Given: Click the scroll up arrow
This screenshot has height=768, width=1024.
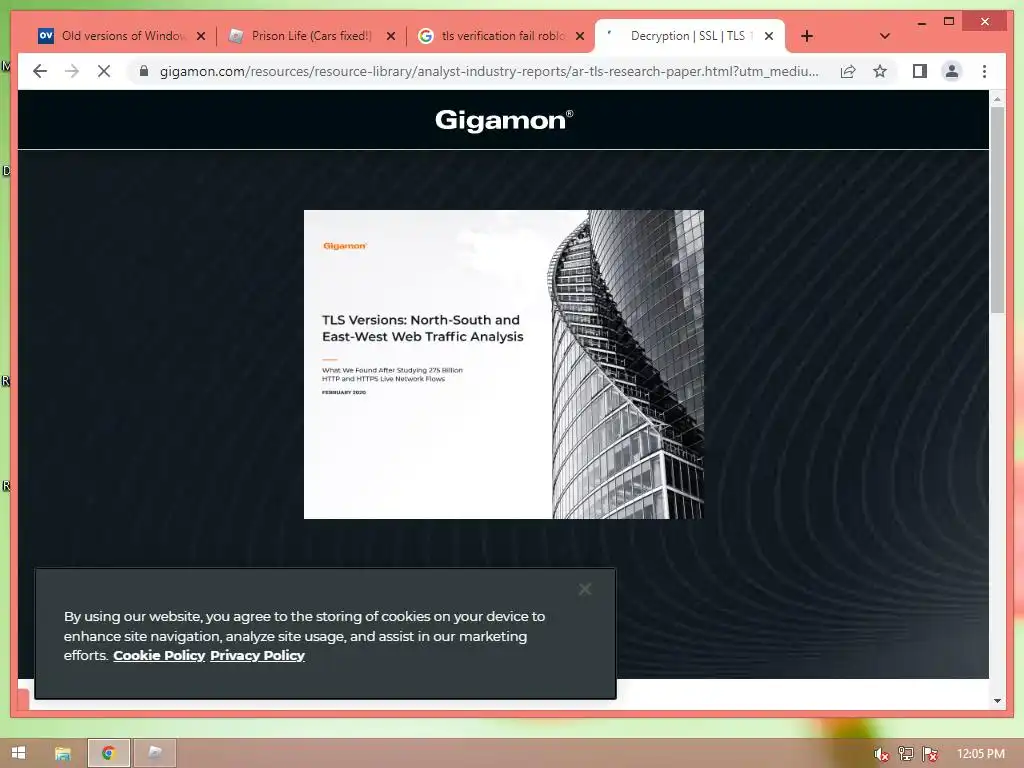Looking at the screenshot, I should 997,99.
